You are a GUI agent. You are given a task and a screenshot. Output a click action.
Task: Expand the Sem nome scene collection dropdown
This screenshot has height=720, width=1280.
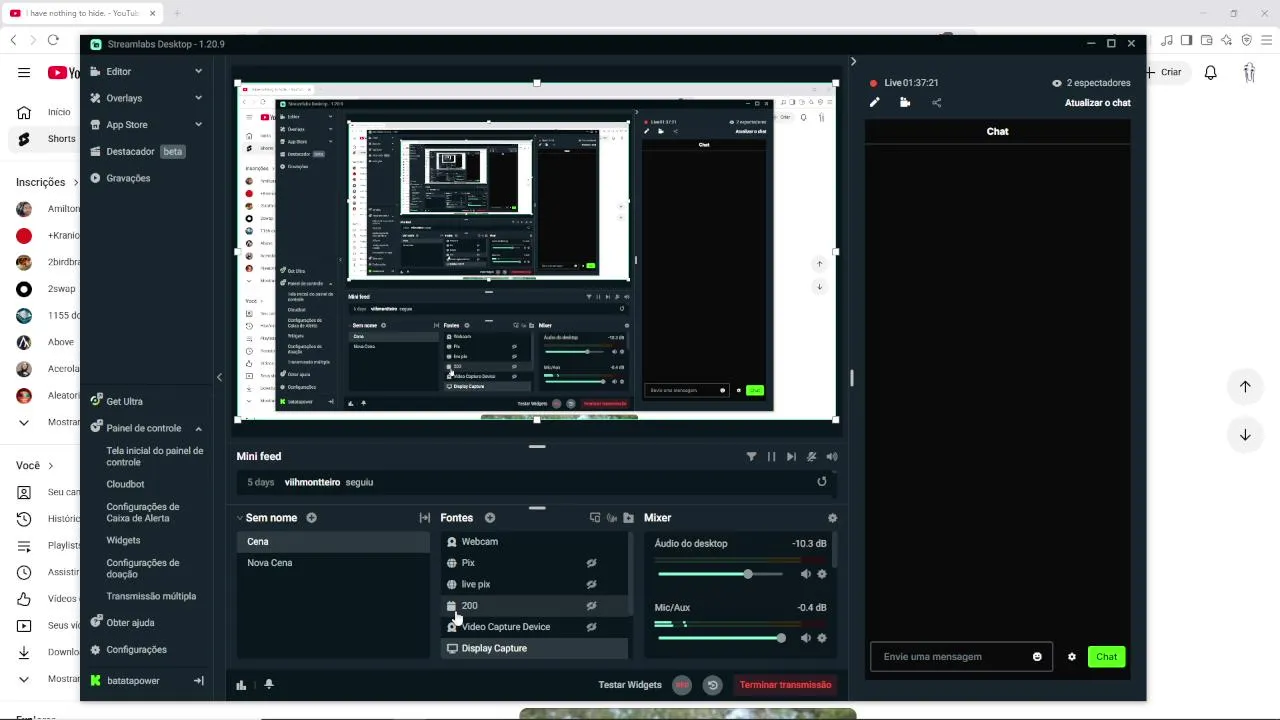(240, 518)
